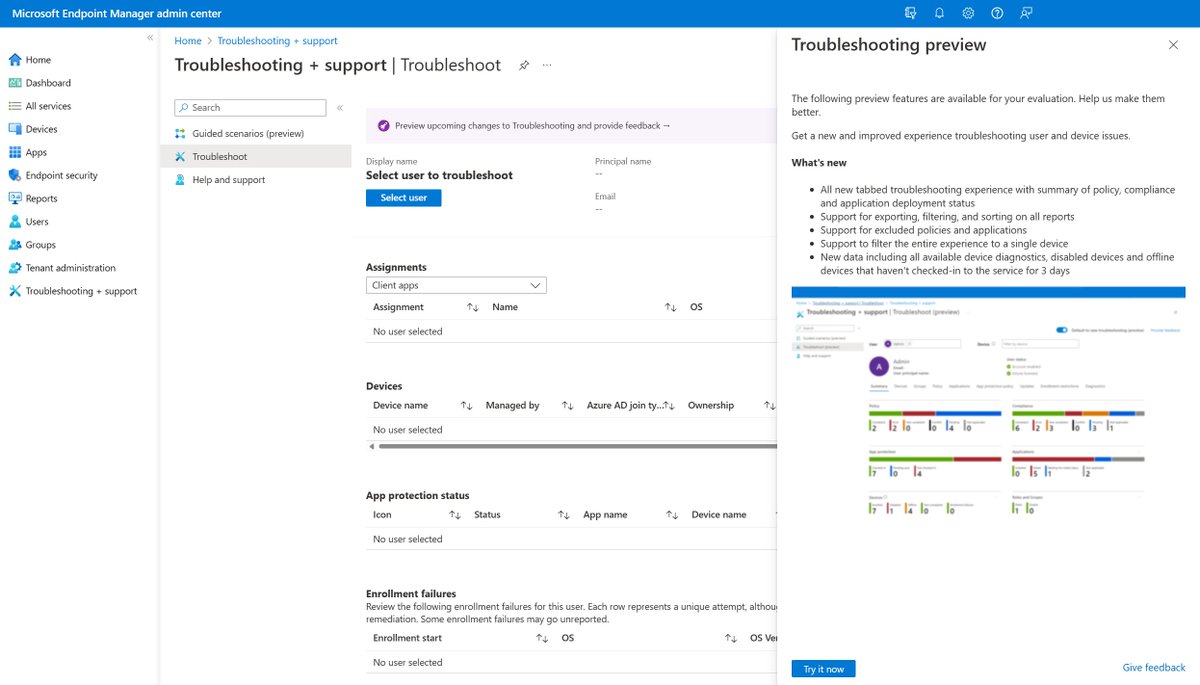This screenshot has width=1200, height=685.
Task: Sort the App protection Status column
Action: tap(563, 515)
